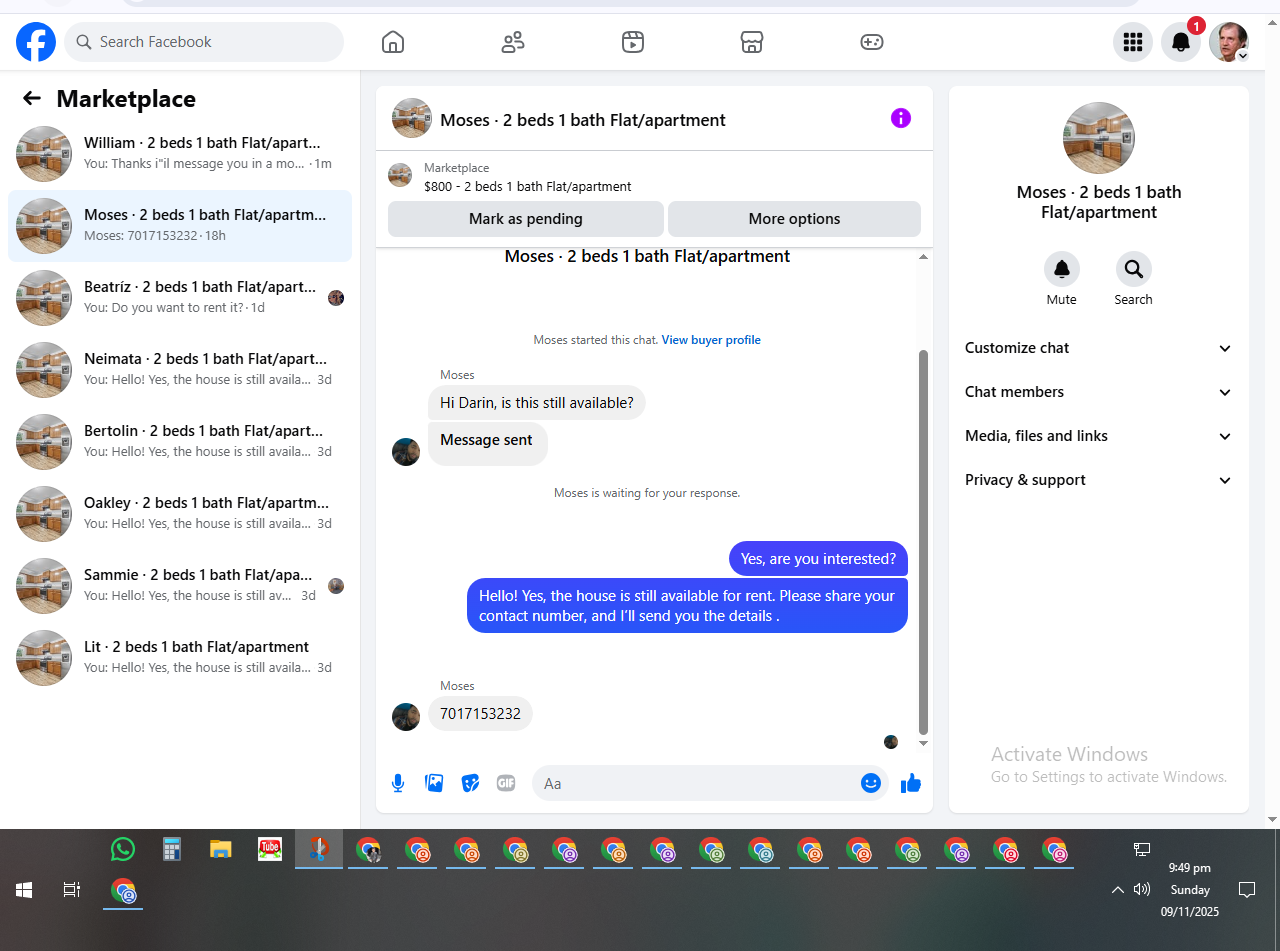The width and height of the screenshot is (1280, 951).
Task: Focus the Search Facebook field
Action: [204, 42]
